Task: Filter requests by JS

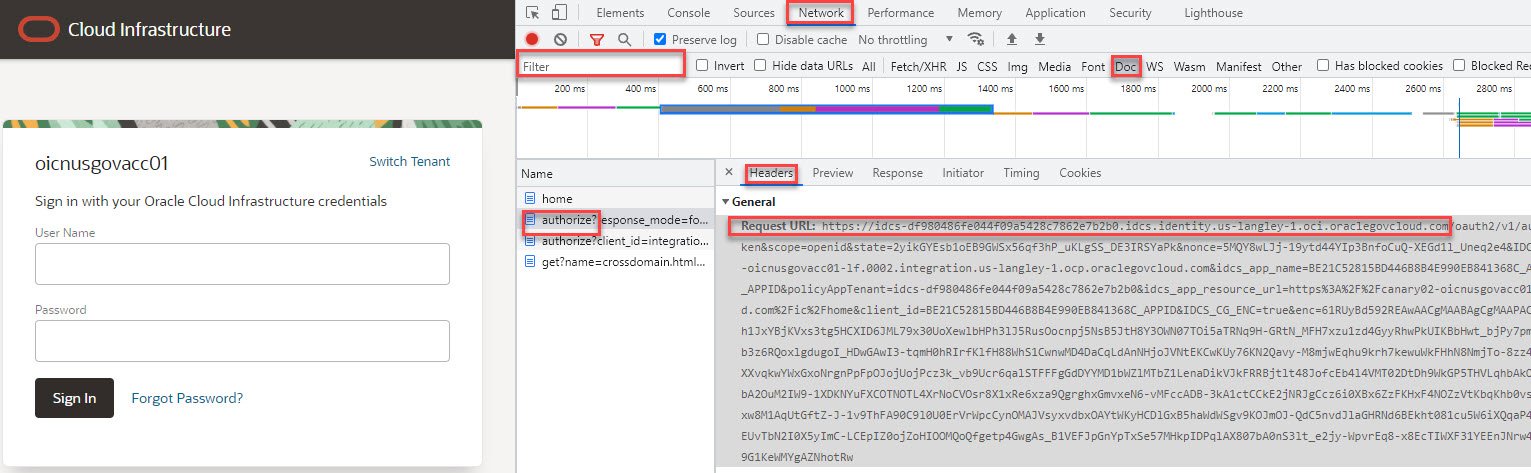Action: pyautogui.click(x=962, y=67)
